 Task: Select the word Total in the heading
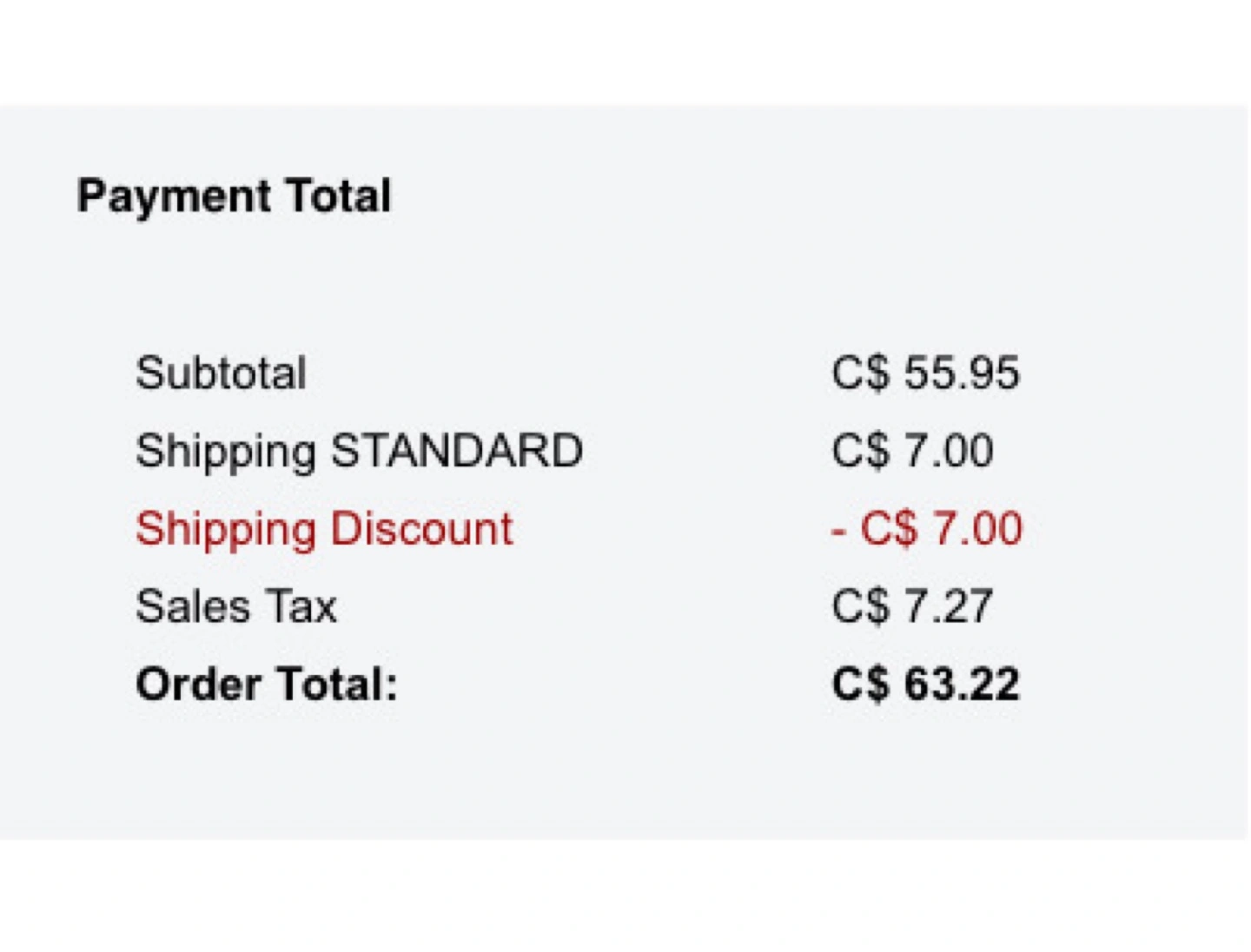(338, 195)
